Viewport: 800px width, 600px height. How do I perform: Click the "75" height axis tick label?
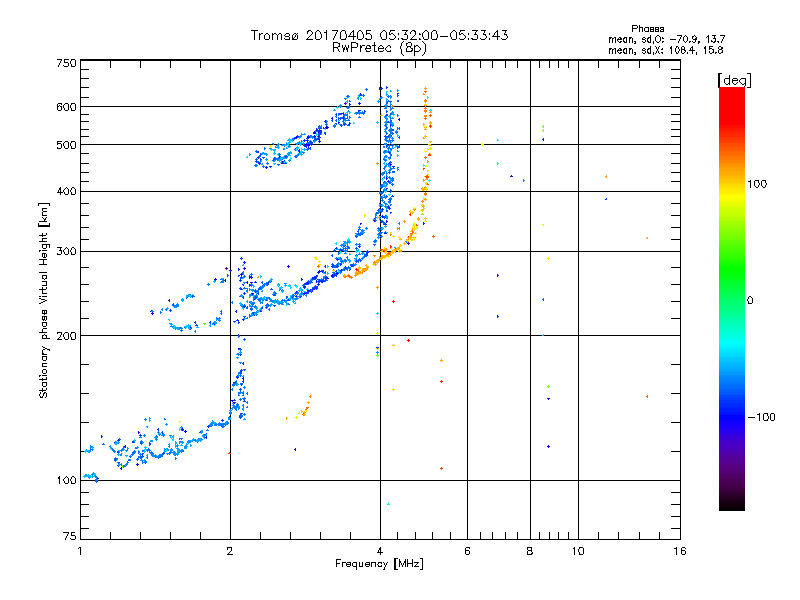pos(70,536)
